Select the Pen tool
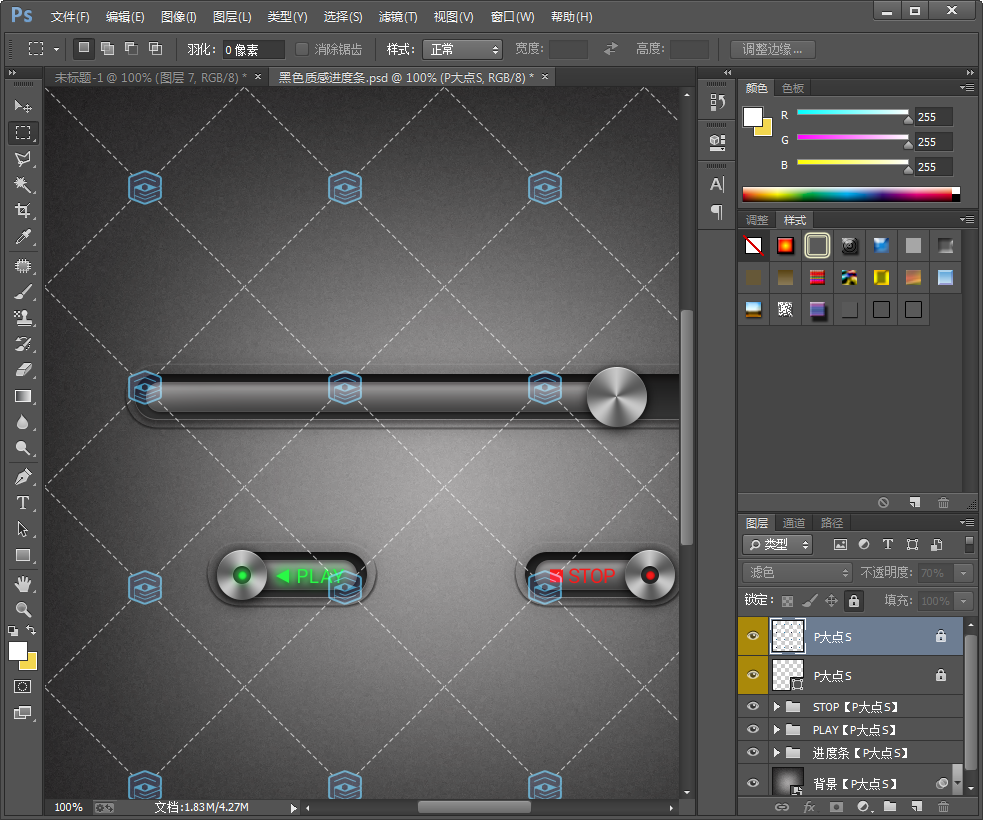This screenshot has height=820, width=983. click(x=23, y=477)
